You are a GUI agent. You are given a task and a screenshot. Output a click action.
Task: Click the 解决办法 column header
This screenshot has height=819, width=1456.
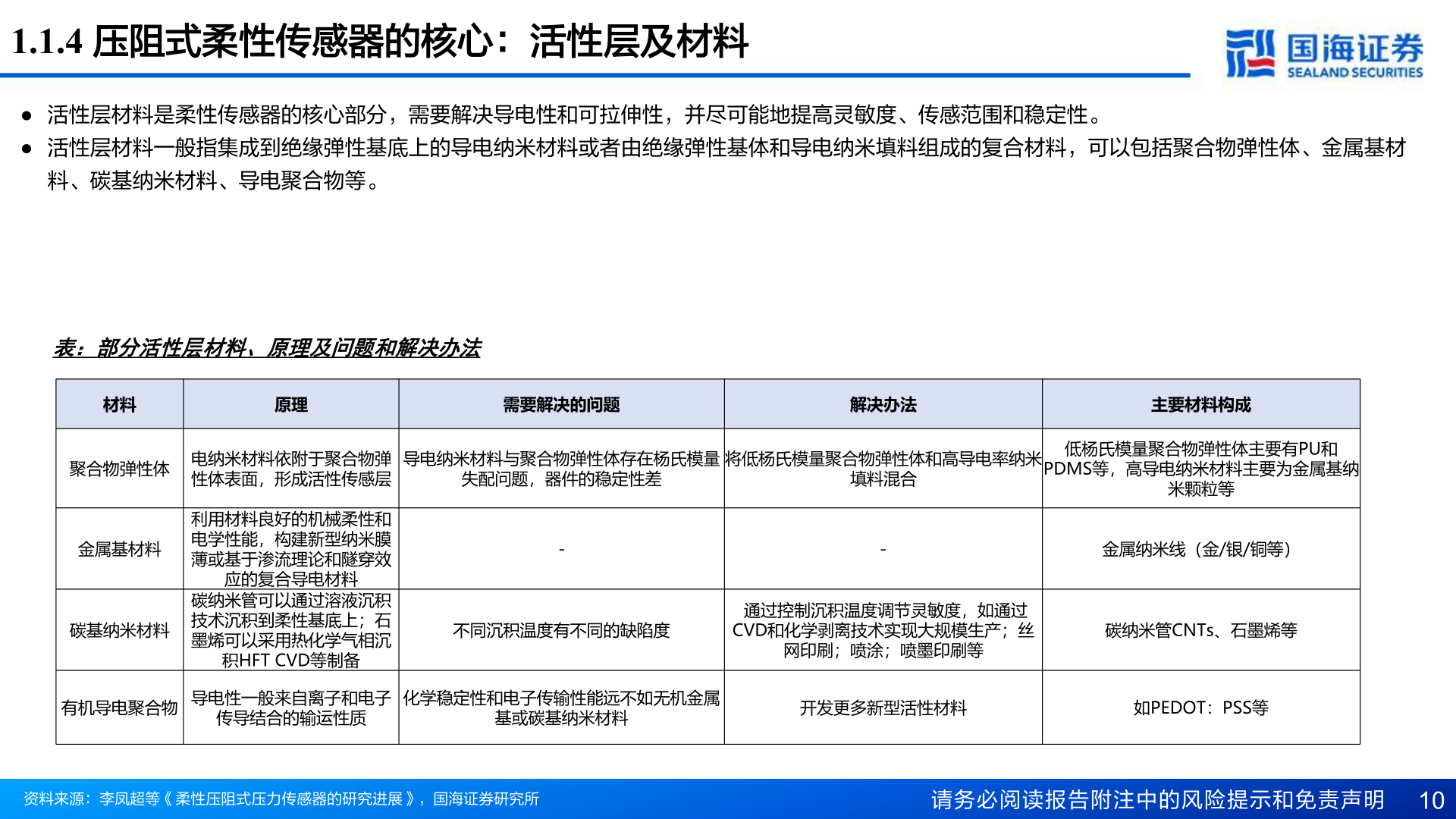(x=882, y=405)
